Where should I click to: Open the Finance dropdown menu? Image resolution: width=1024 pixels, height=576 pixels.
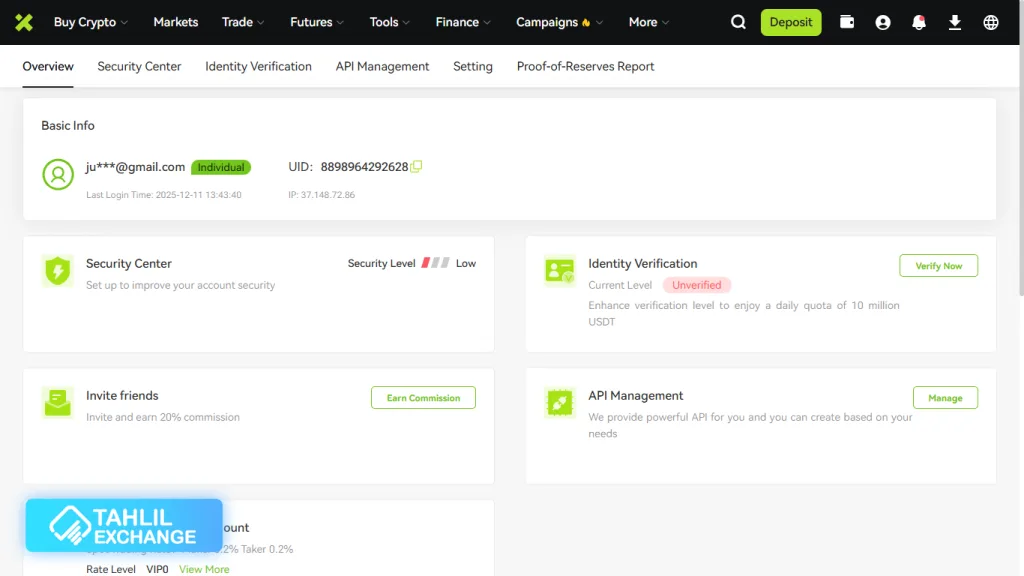coord(463,22)
